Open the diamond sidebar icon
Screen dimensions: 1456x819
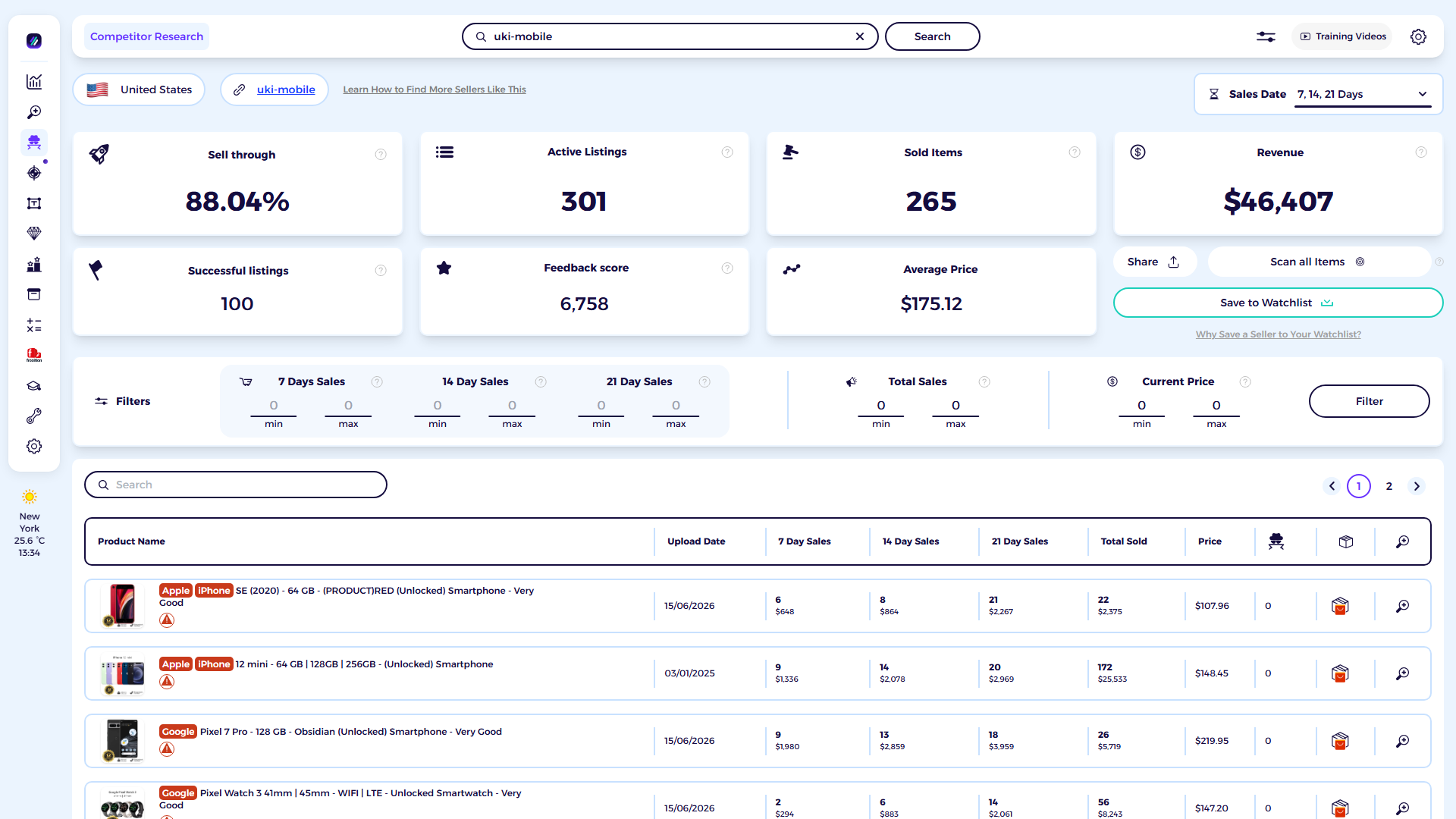pyautogui.click(x=34, y=234)
